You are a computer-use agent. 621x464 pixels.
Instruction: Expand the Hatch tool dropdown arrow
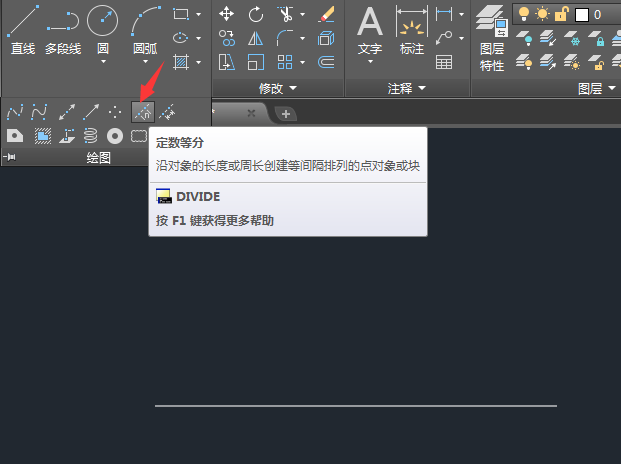pyautogui.click(x=198, y=63)
